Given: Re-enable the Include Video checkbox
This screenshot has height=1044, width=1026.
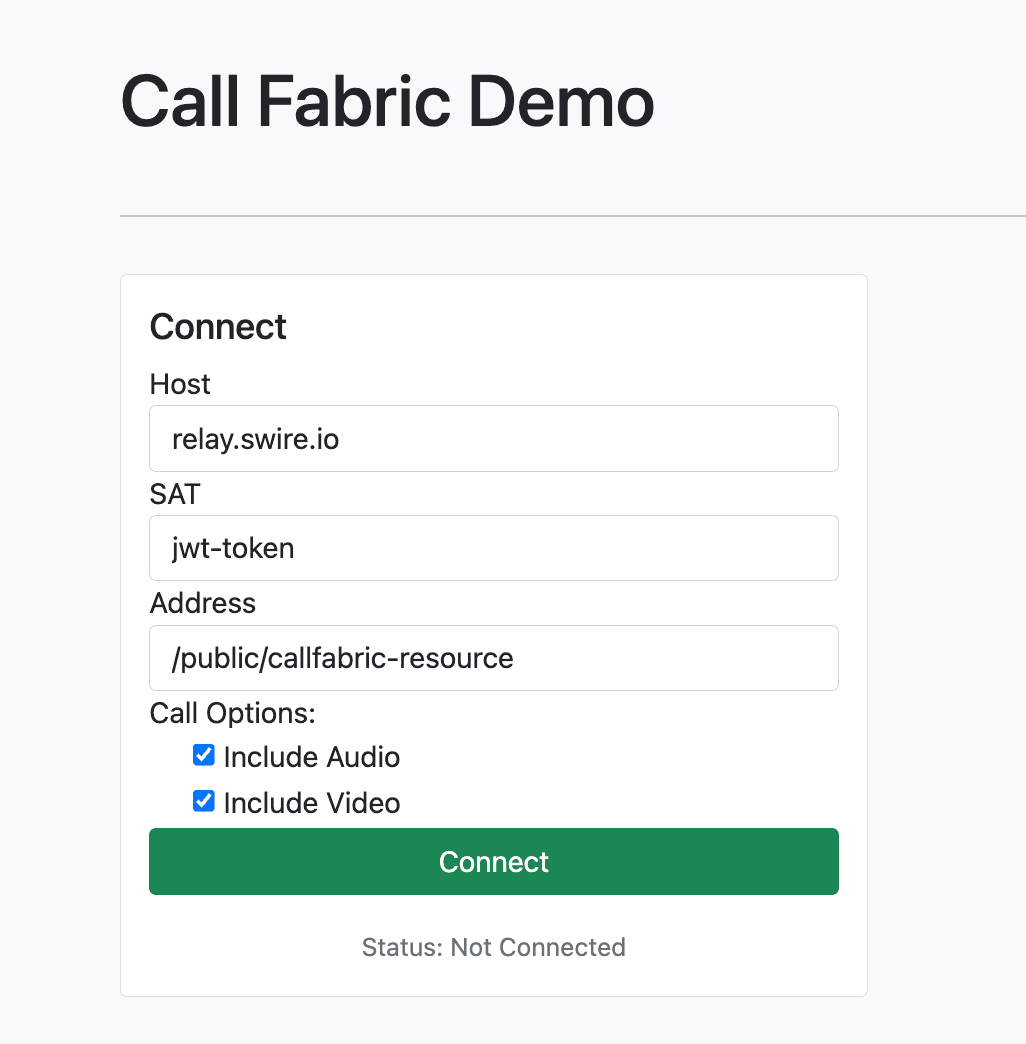Looking at the screenshot, I should pos(204,801).
